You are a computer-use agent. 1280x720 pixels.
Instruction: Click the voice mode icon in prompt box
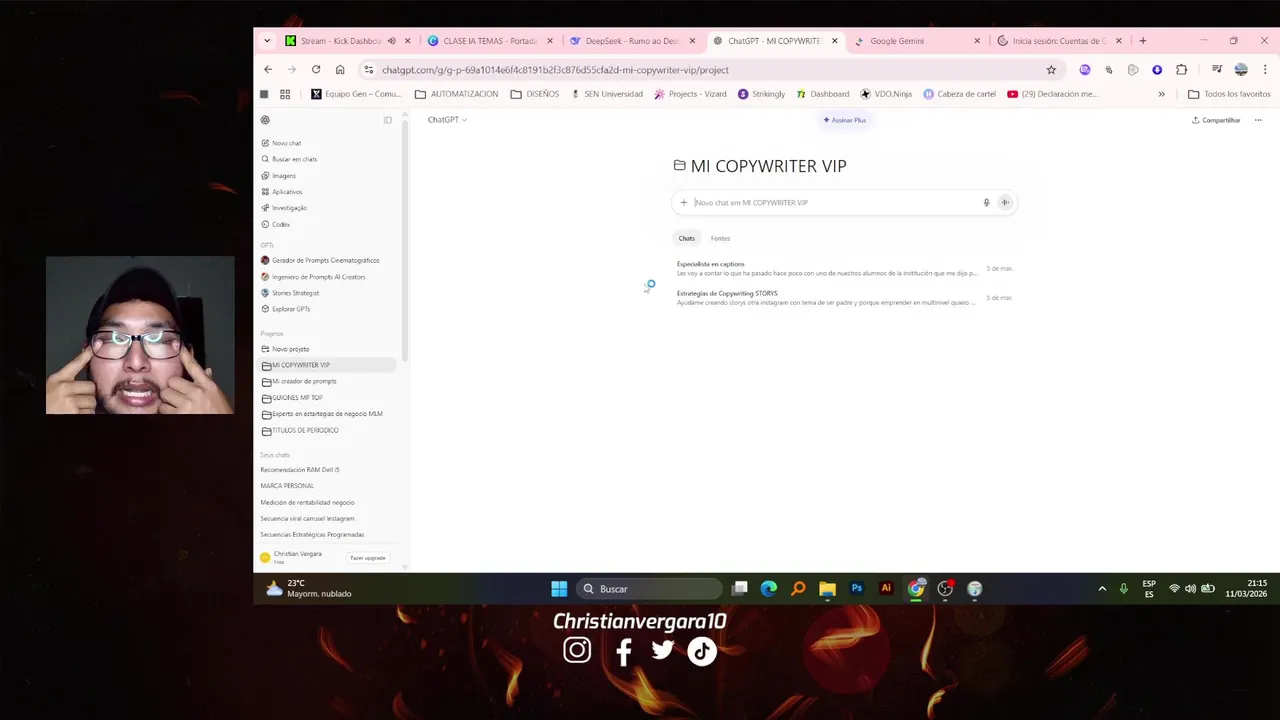(1005, 202)
